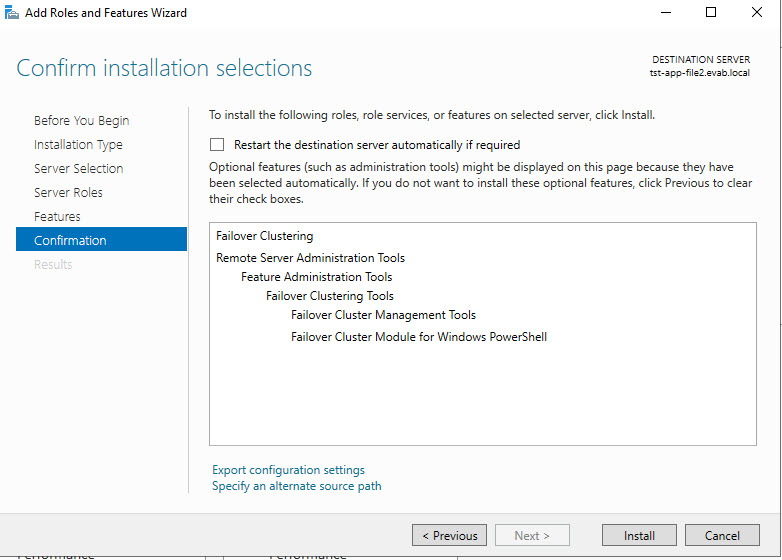Select the Confirmation step
Viewport: 782px width, 560px height.
pos(70,241)
